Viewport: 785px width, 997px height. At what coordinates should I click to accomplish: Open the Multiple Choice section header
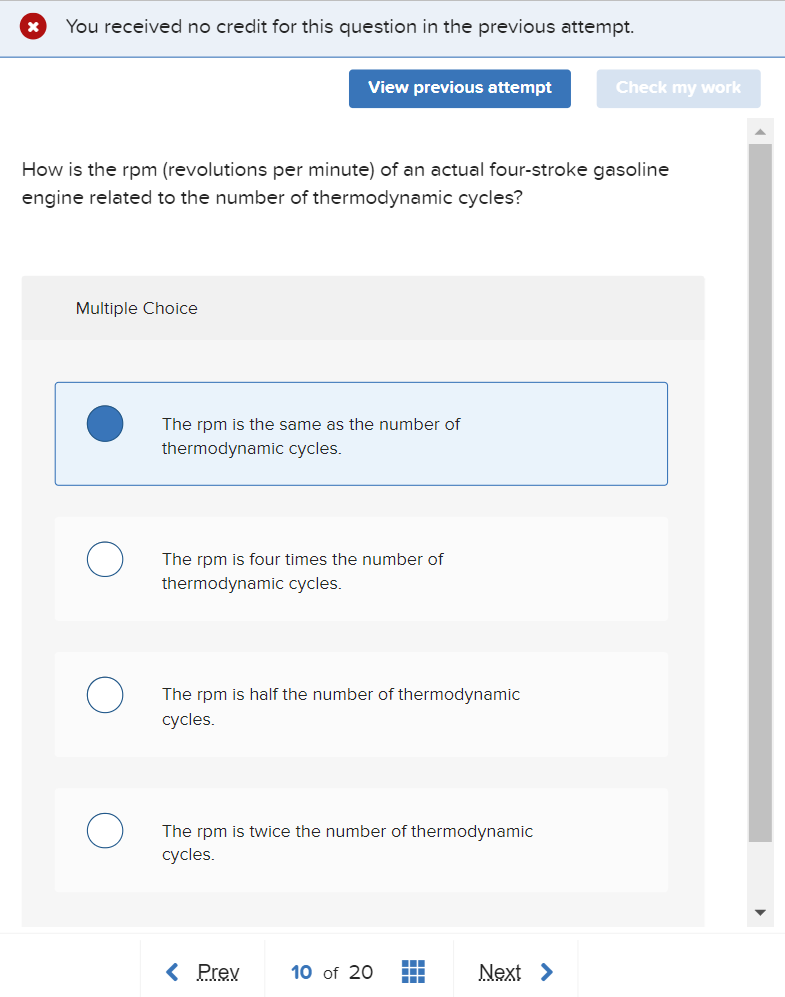pos(136,308)
